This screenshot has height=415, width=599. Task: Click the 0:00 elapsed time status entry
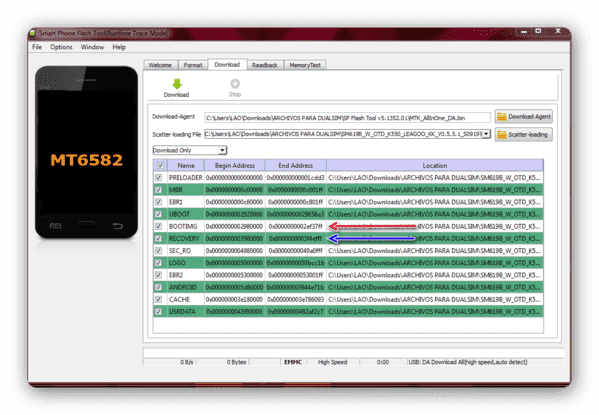tap(383, 362)
